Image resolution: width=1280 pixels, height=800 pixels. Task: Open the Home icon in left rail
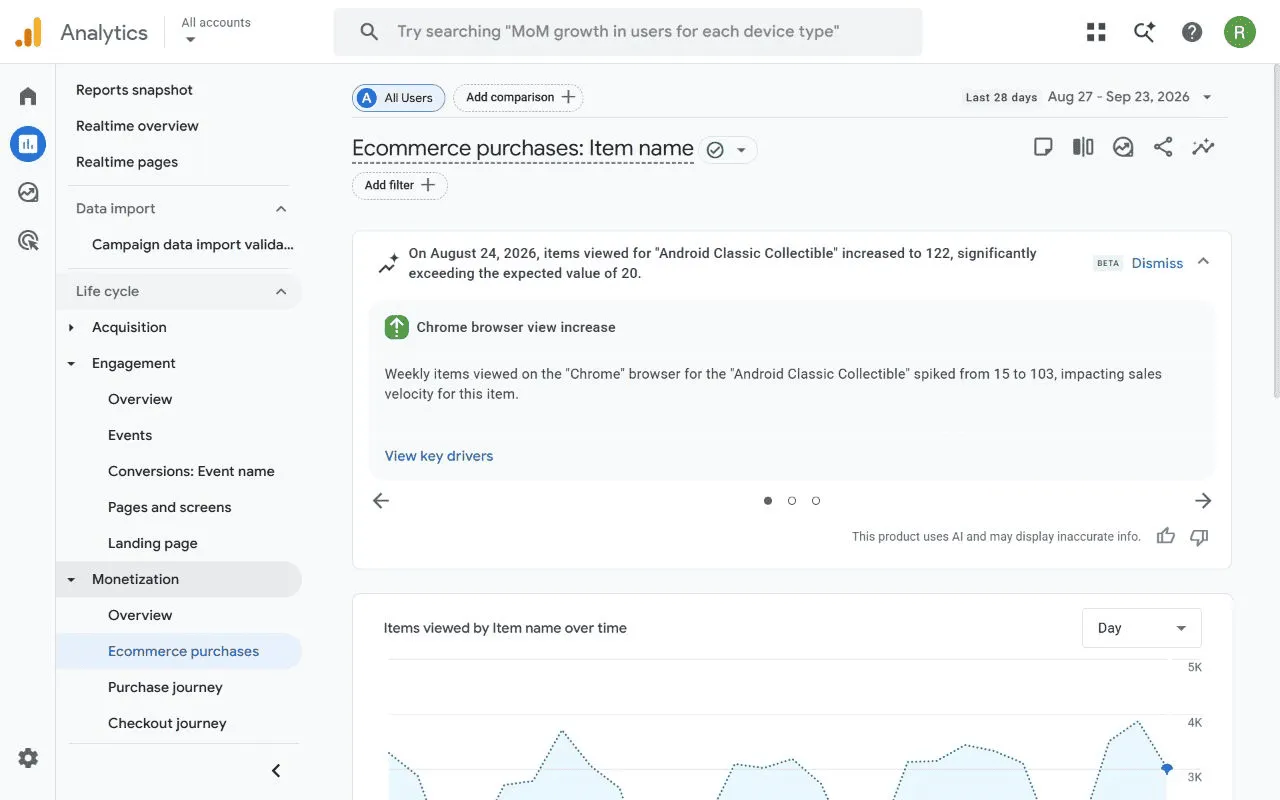(28, 96)
